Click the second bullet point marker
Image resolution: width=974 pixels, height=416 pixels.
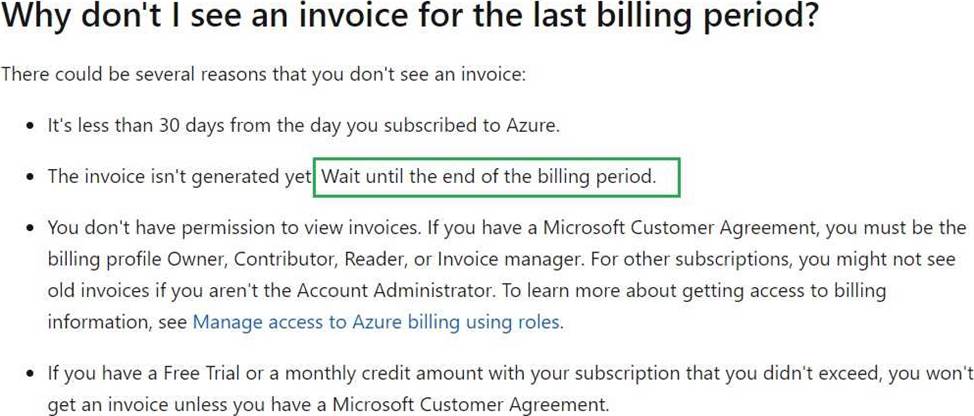point(30,178)
